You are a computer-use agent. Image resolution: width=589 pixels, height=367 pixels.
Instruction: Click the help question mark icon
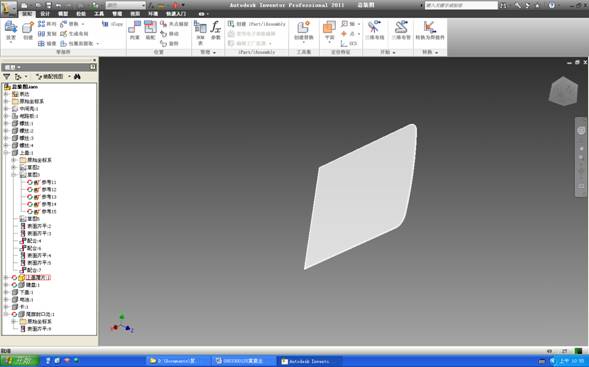[551, 5]
